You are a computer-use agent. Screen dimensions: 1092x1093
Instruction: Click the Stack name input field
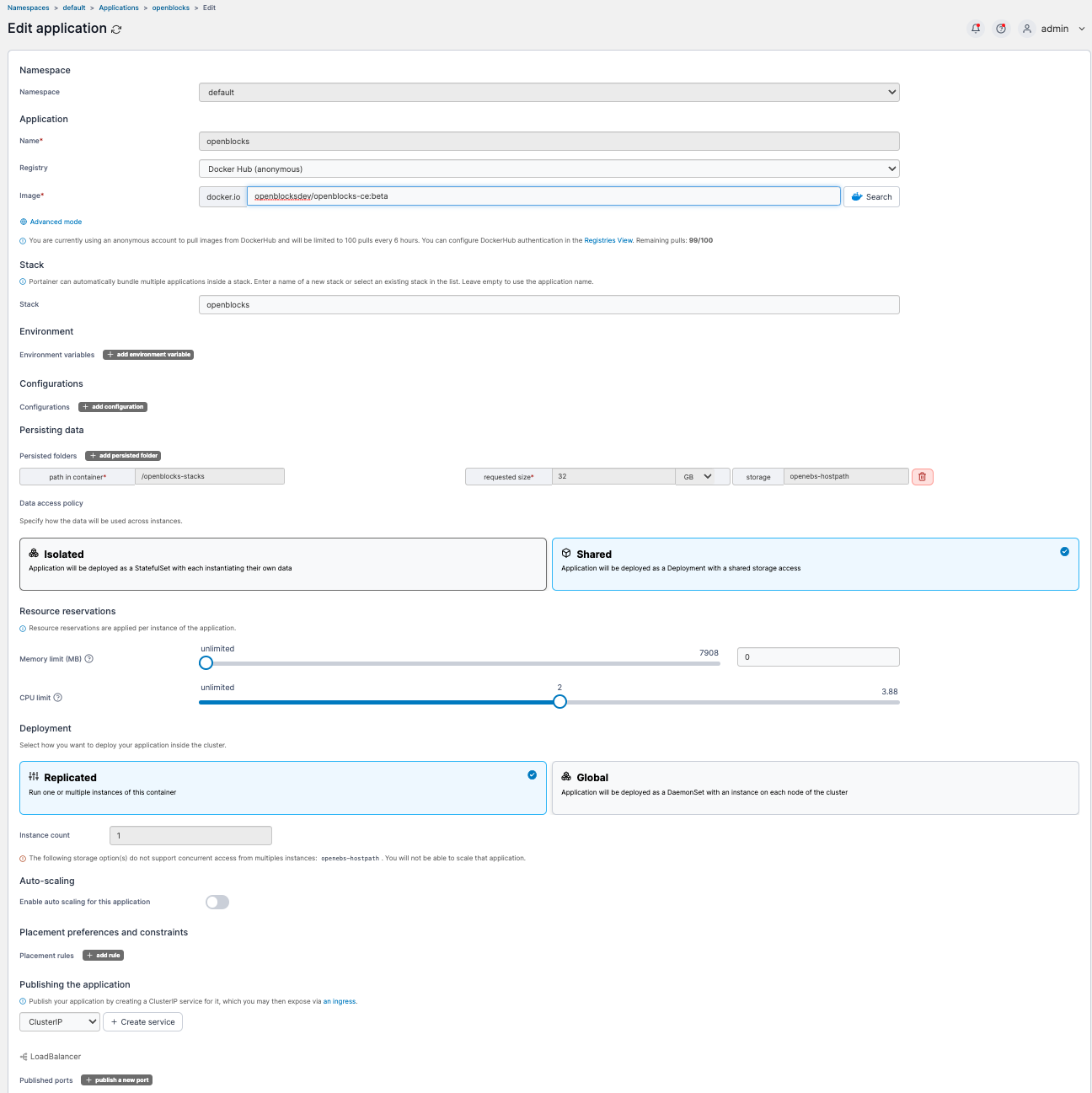click(x=549, y=304)
